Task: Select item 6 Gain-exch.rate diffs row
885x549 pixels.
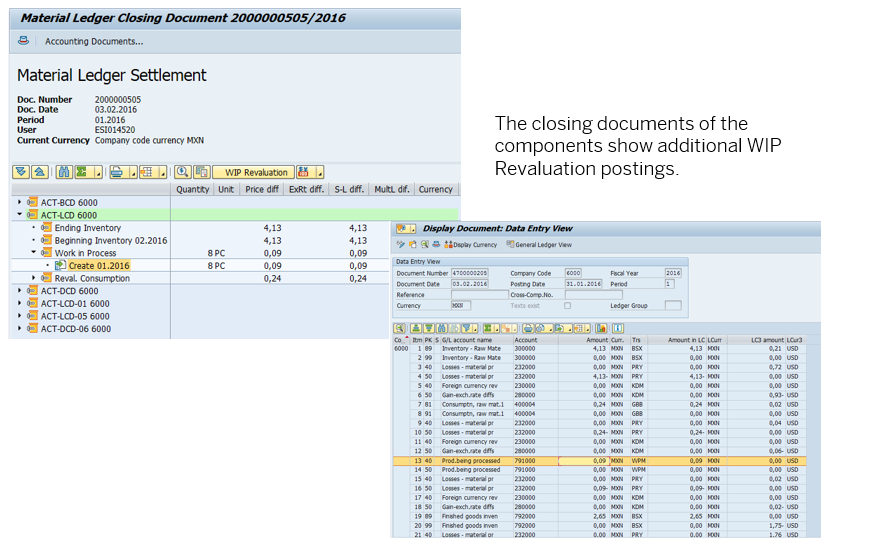Action: 599,395
